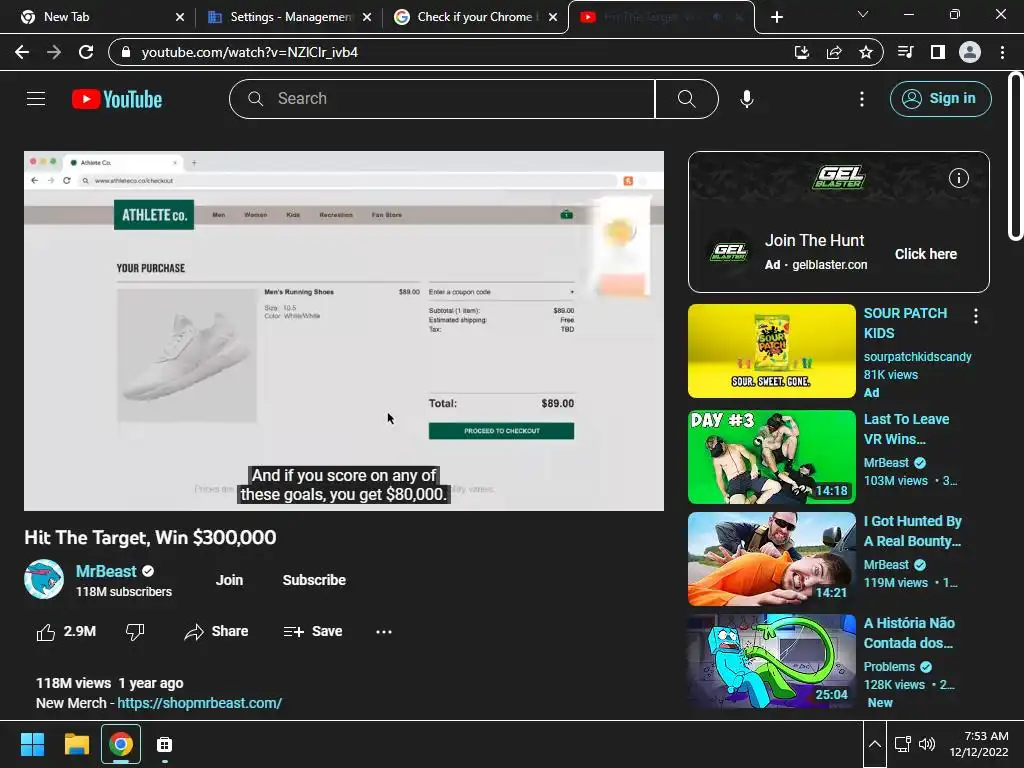1024x768 pixels.
Task: Open Chrome from taskbar
Action: [x=121, y=744]
